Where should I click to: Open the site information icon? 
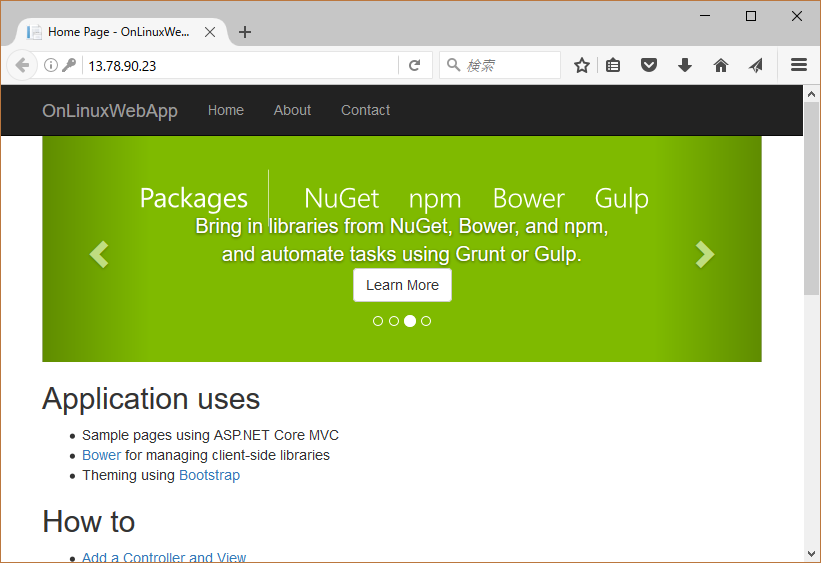(51, 65)
